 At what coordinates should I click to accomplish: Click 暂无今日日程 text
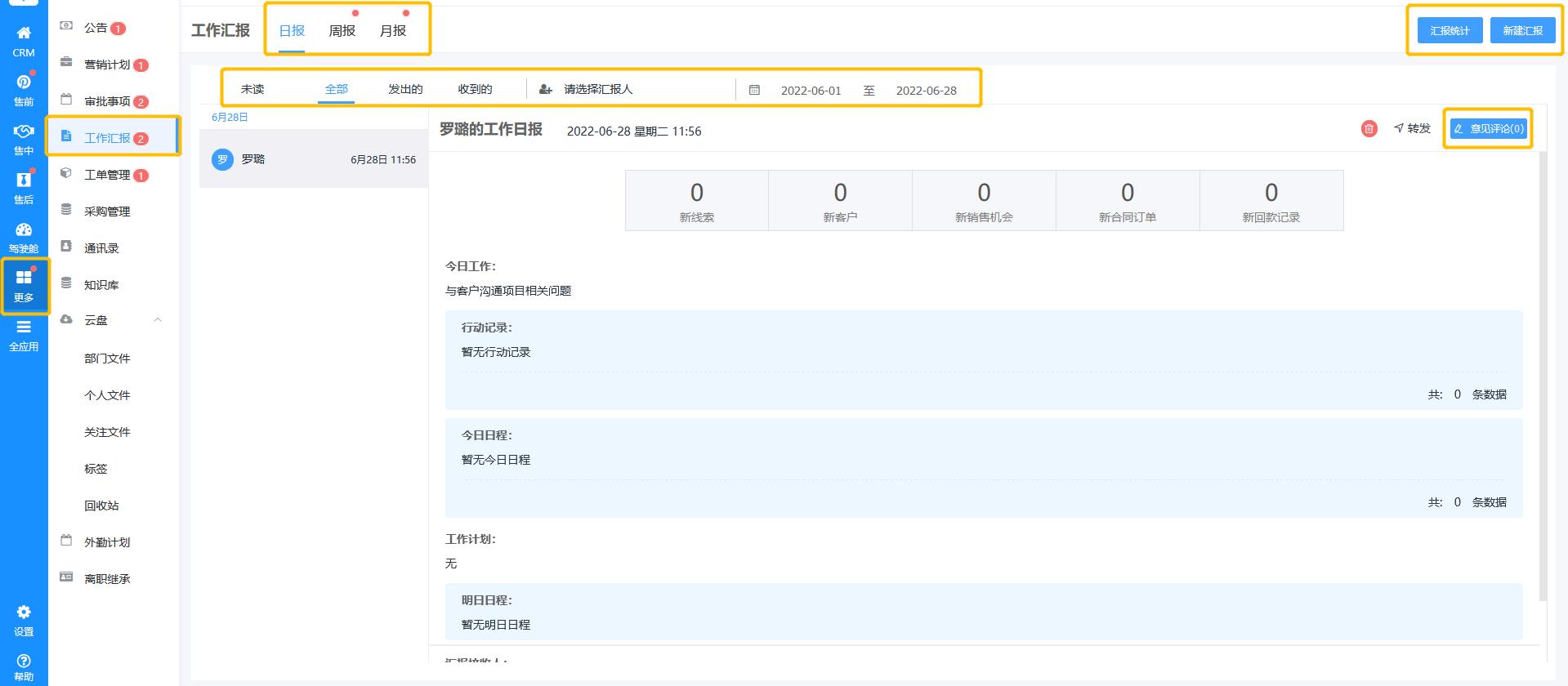[x=496, y=460]
